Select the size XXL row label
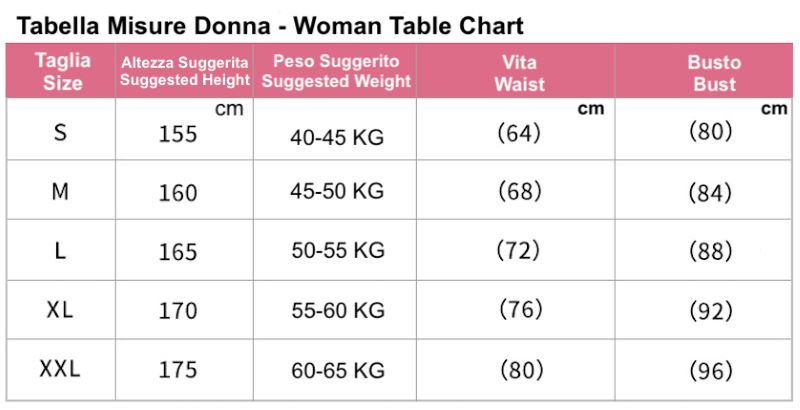This screenshot has width=800, height=410. (60, 369)
